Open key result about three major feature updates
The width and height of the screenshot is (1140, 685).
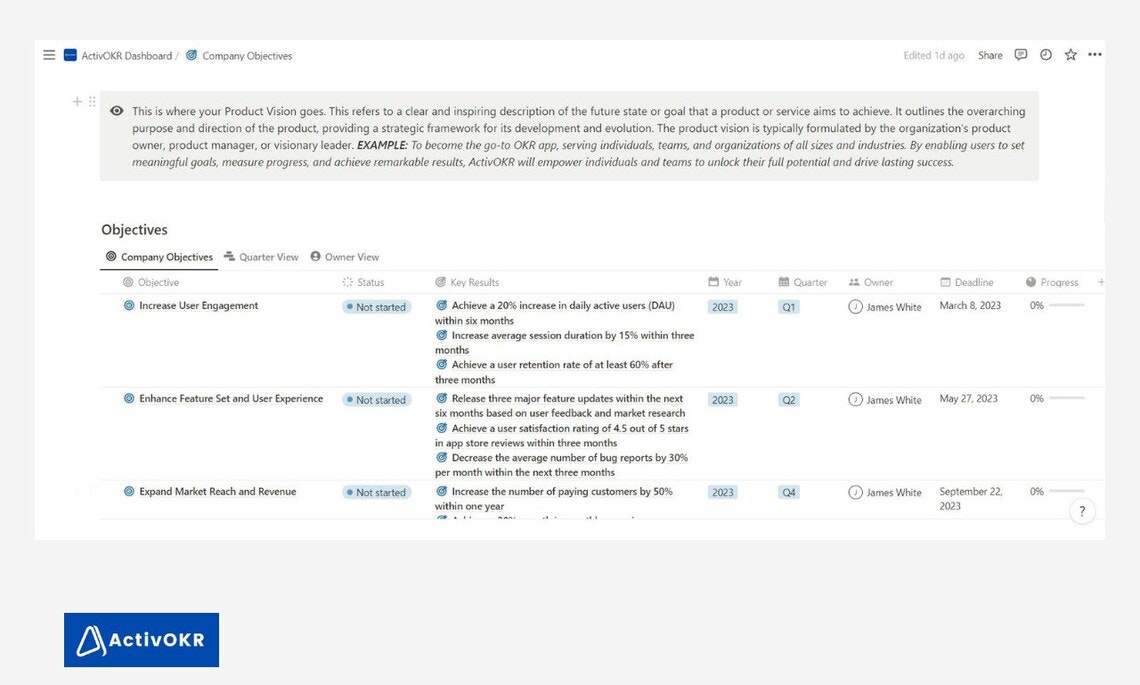tap(560, 406)
